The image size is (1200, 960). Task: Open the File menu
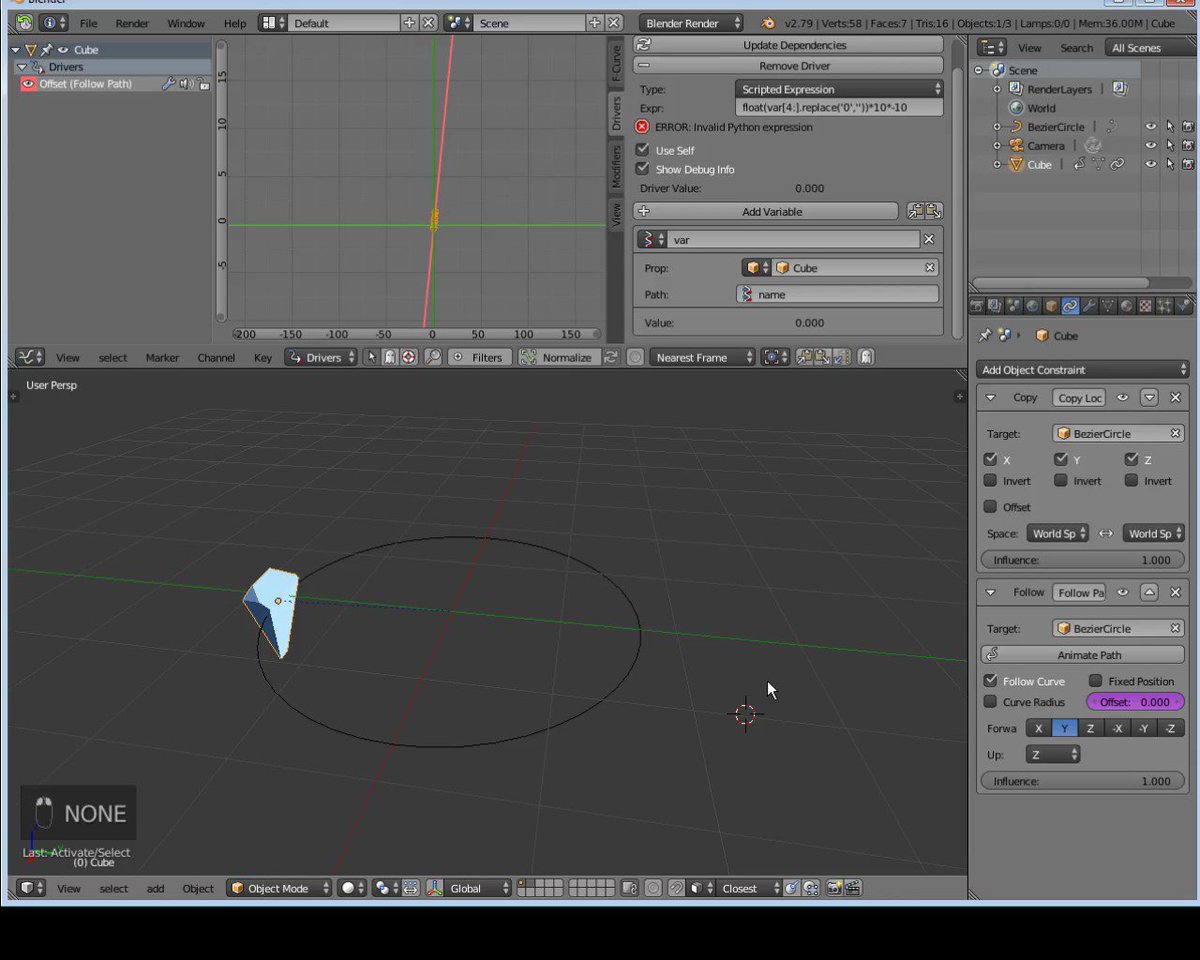(x=89, y=23)
